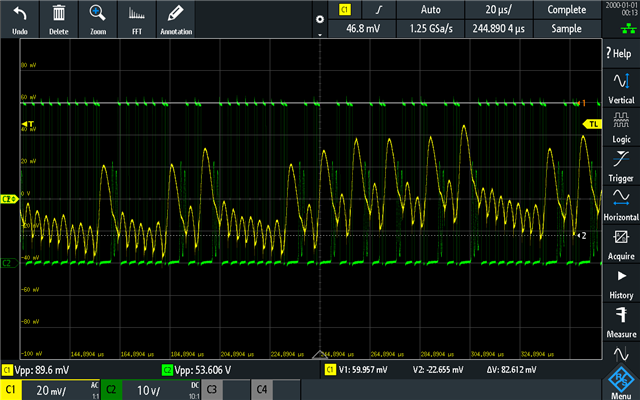
Task: Click the V1: 59.957 mV cursor readout
Action: pos(363,370)
